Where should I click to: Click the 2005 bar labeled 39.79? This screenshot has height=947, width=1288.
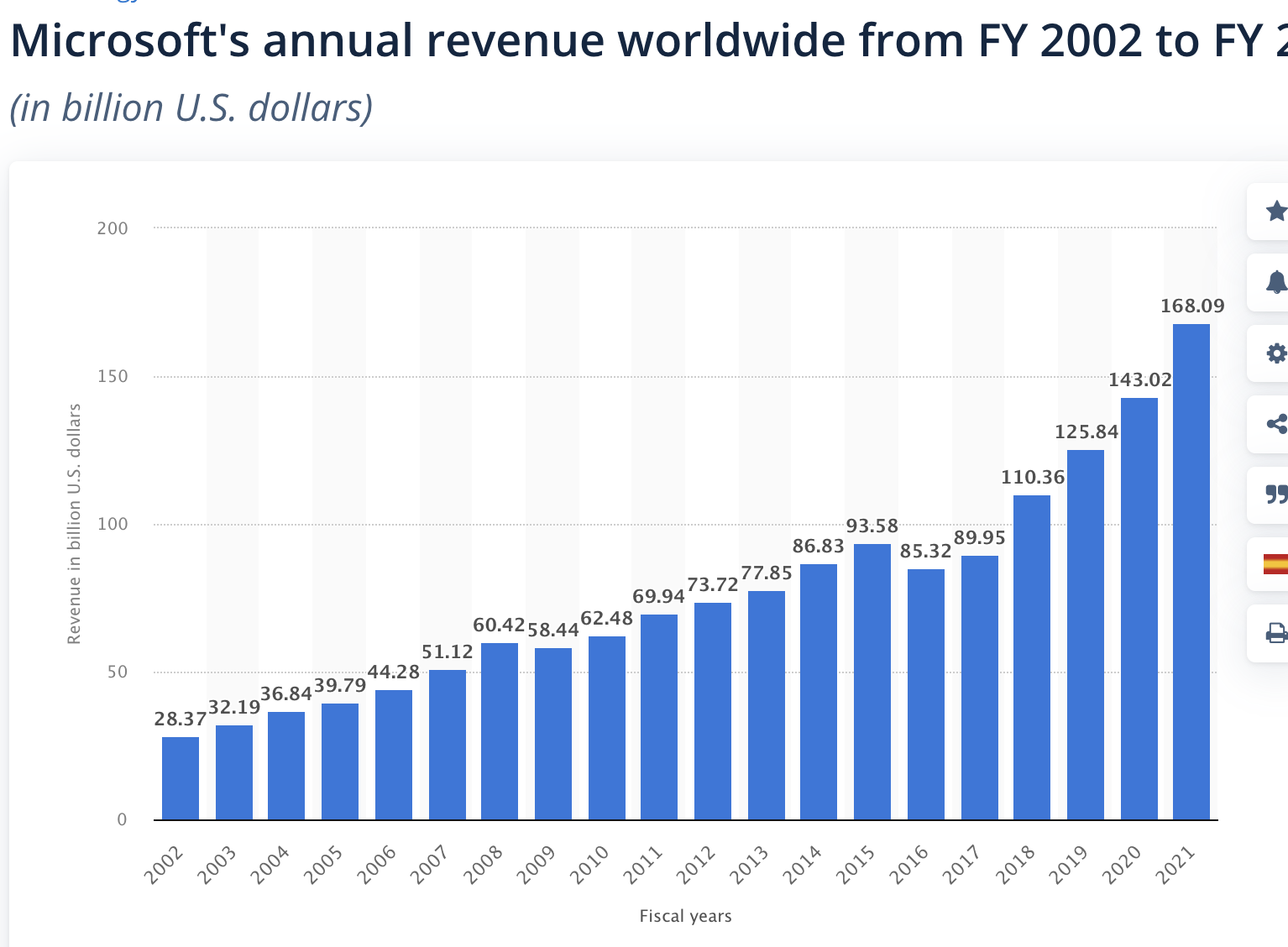coord(340,761)
